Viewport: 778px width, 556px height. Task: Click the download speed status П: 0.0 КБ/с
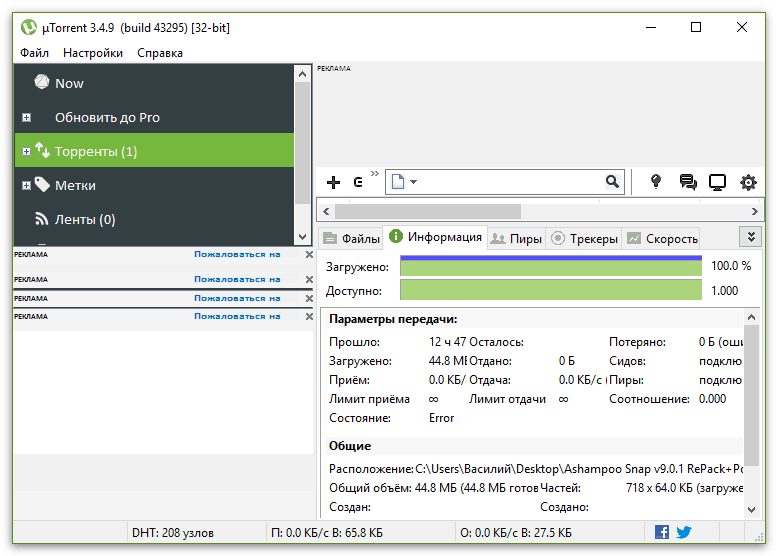(327, 533)
